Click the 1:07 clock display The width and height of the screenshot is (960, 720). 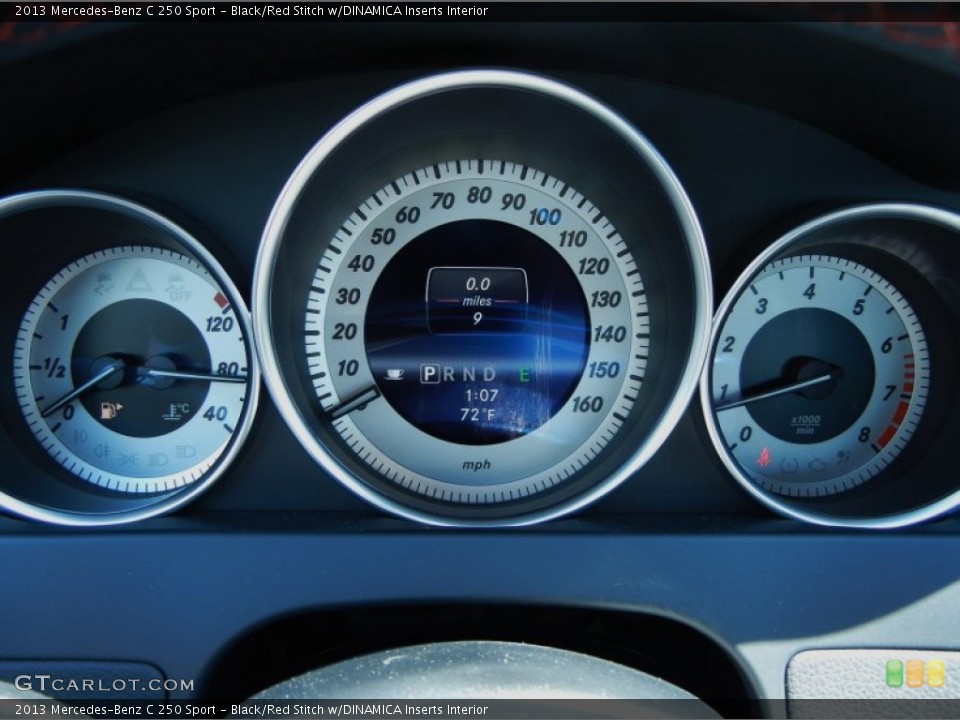pyautogui.click(x=482, y=396)
